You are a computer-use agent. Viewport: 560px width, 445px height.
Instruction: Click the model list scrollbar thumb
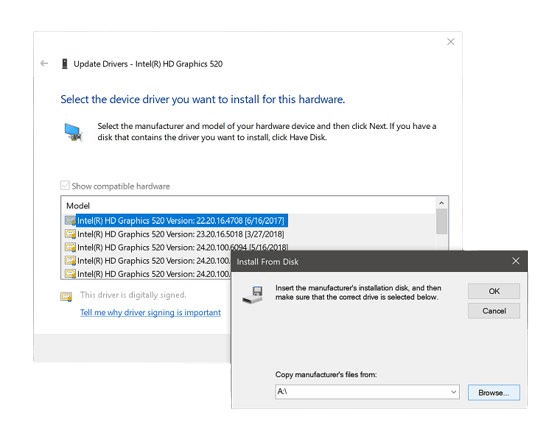point(441,221)
